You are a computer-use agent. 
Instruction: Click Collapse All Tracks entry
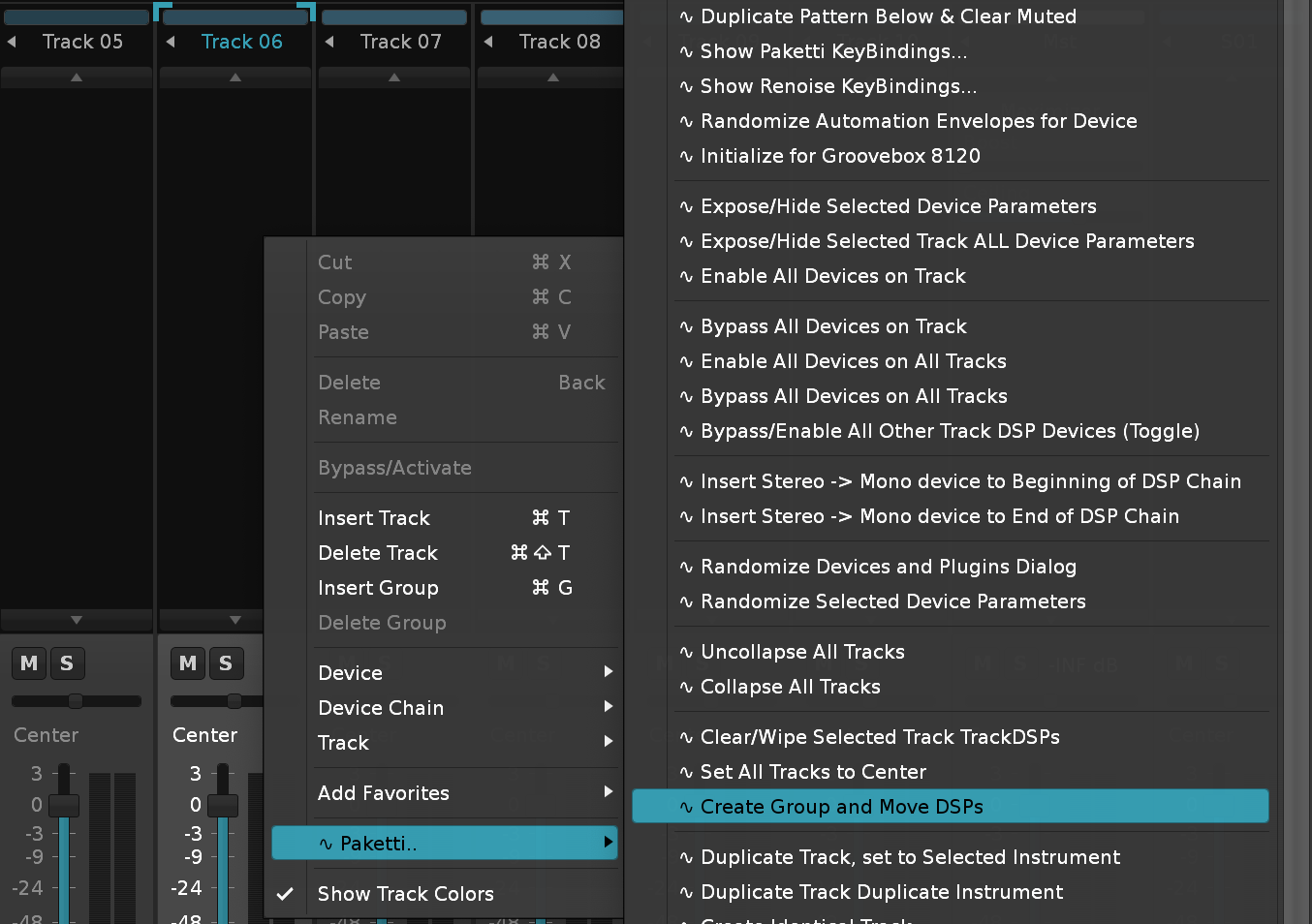click(x=790, y=687)
